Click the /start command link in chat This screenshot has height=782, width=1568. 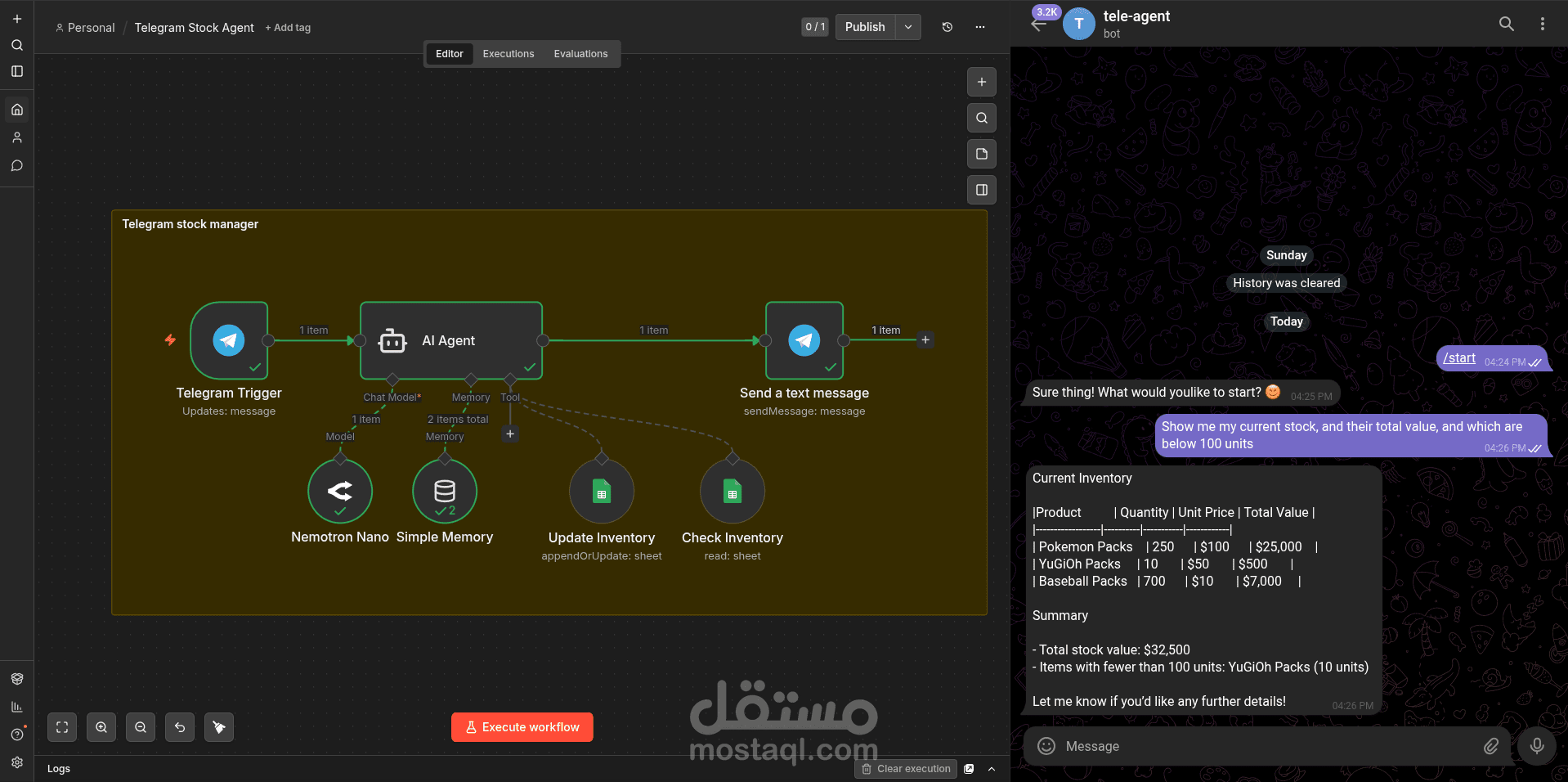1459,358
